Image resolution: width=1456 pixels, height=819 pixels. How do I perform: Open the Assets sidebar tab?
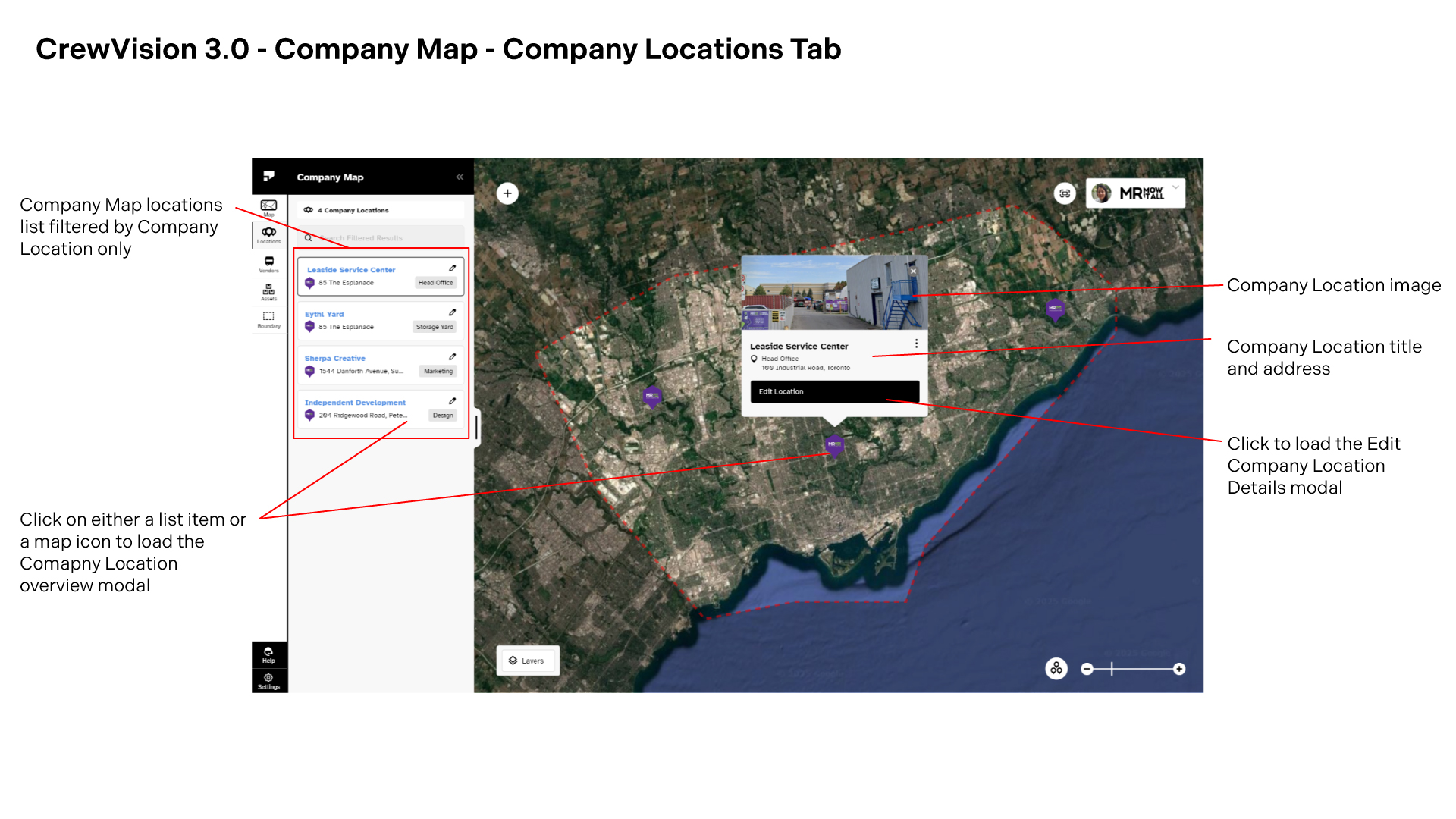pyautogui.click(x=268, y=292)
